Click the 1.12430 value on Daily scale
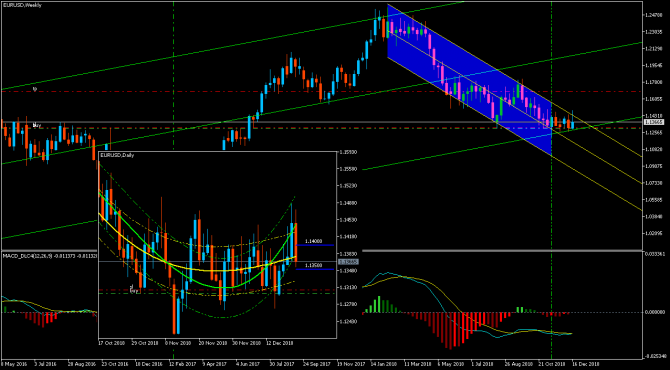 (347, 321)
